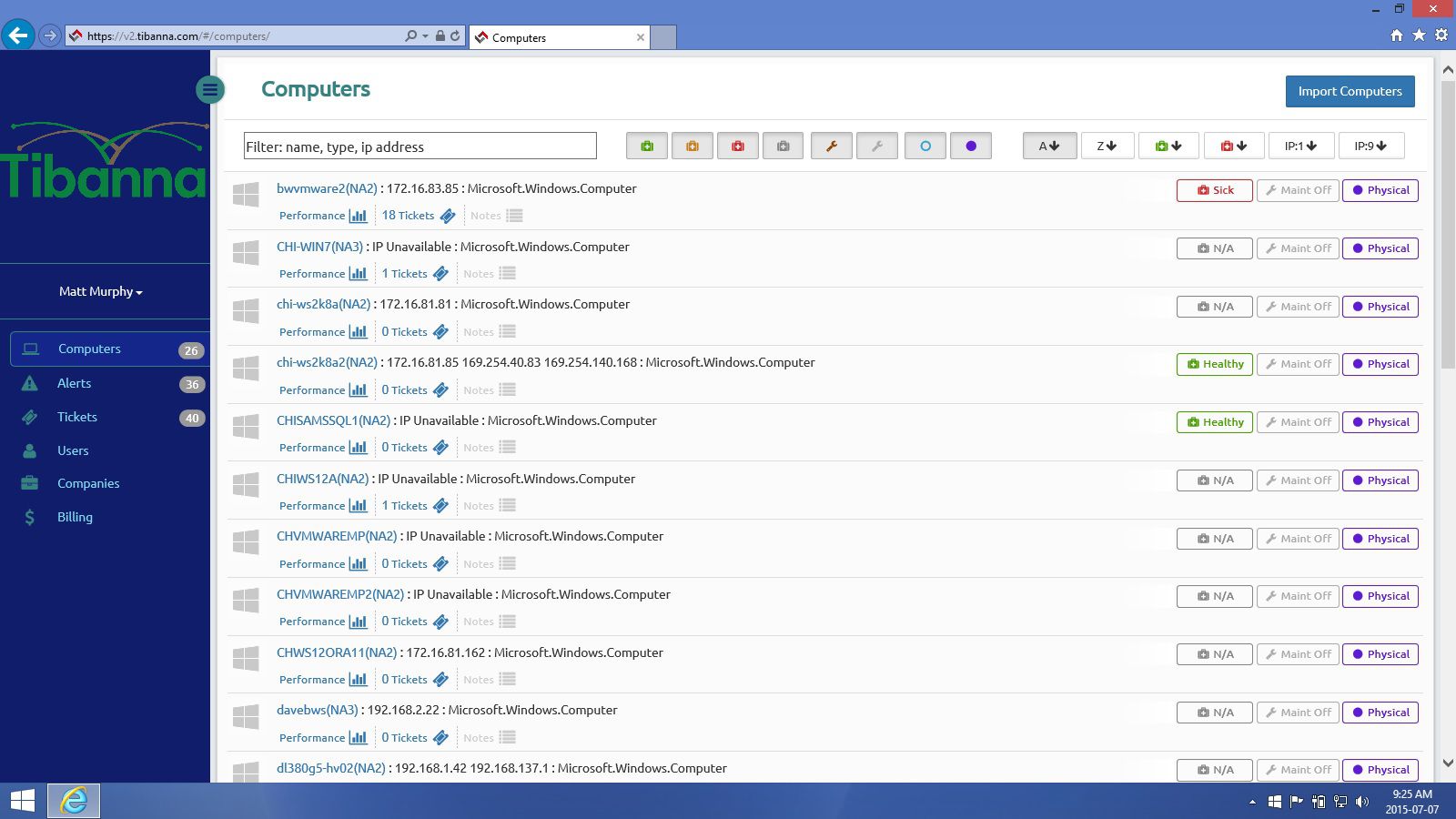Filter computers with maintenance off gray wrench
1456x819 pixels.
click(877, 146)
